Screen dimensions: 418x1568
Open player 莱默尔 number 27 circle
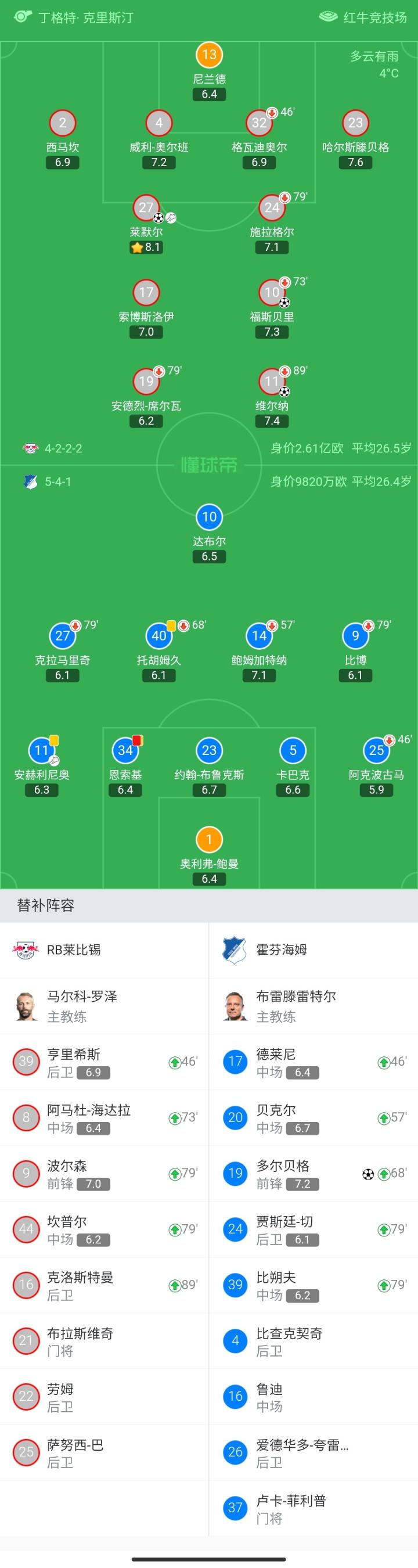click(x=146, y=207)
